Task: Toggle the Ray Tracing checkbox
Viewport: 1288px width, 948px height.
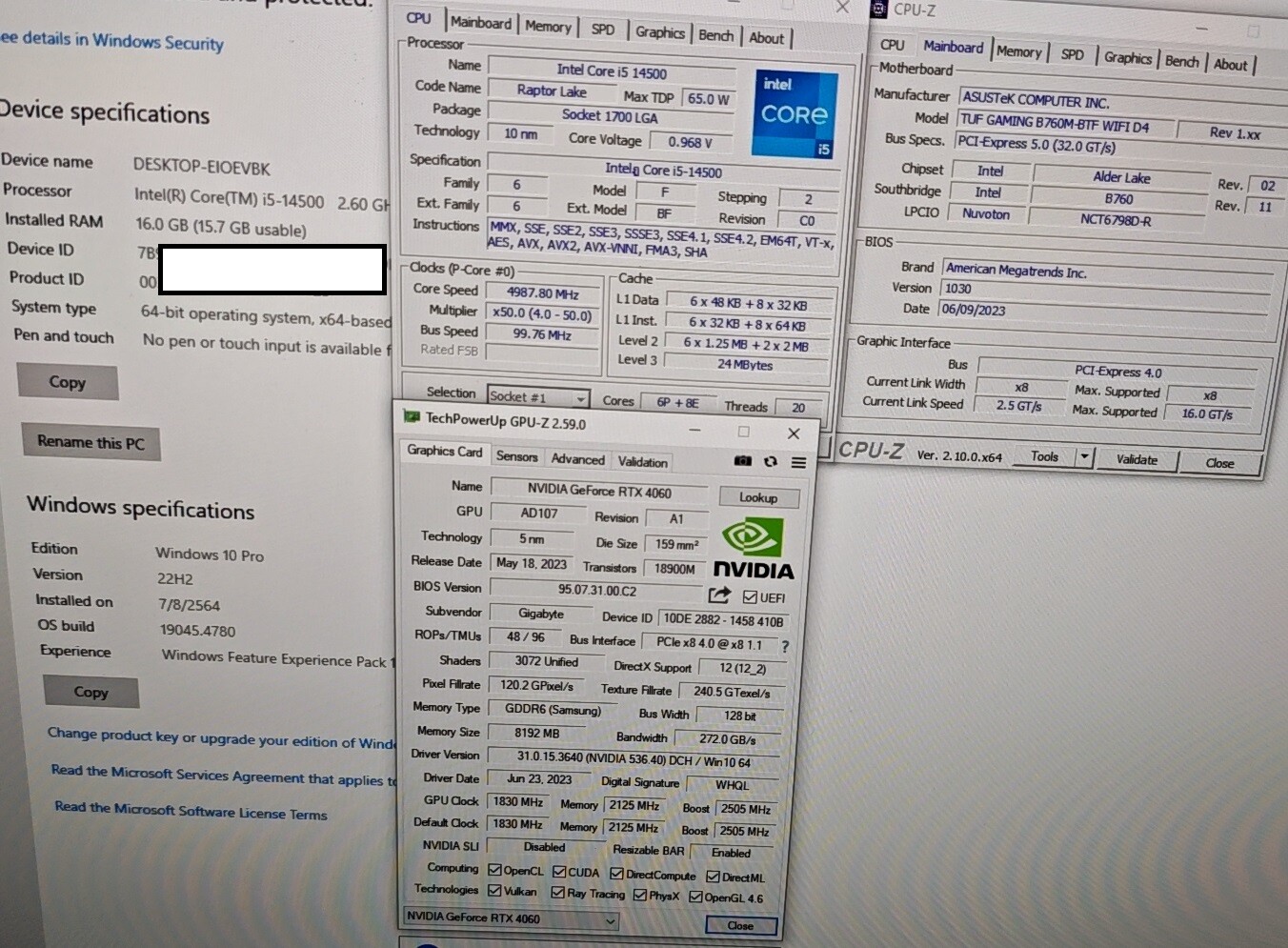Action: click(x=557, y=893)
